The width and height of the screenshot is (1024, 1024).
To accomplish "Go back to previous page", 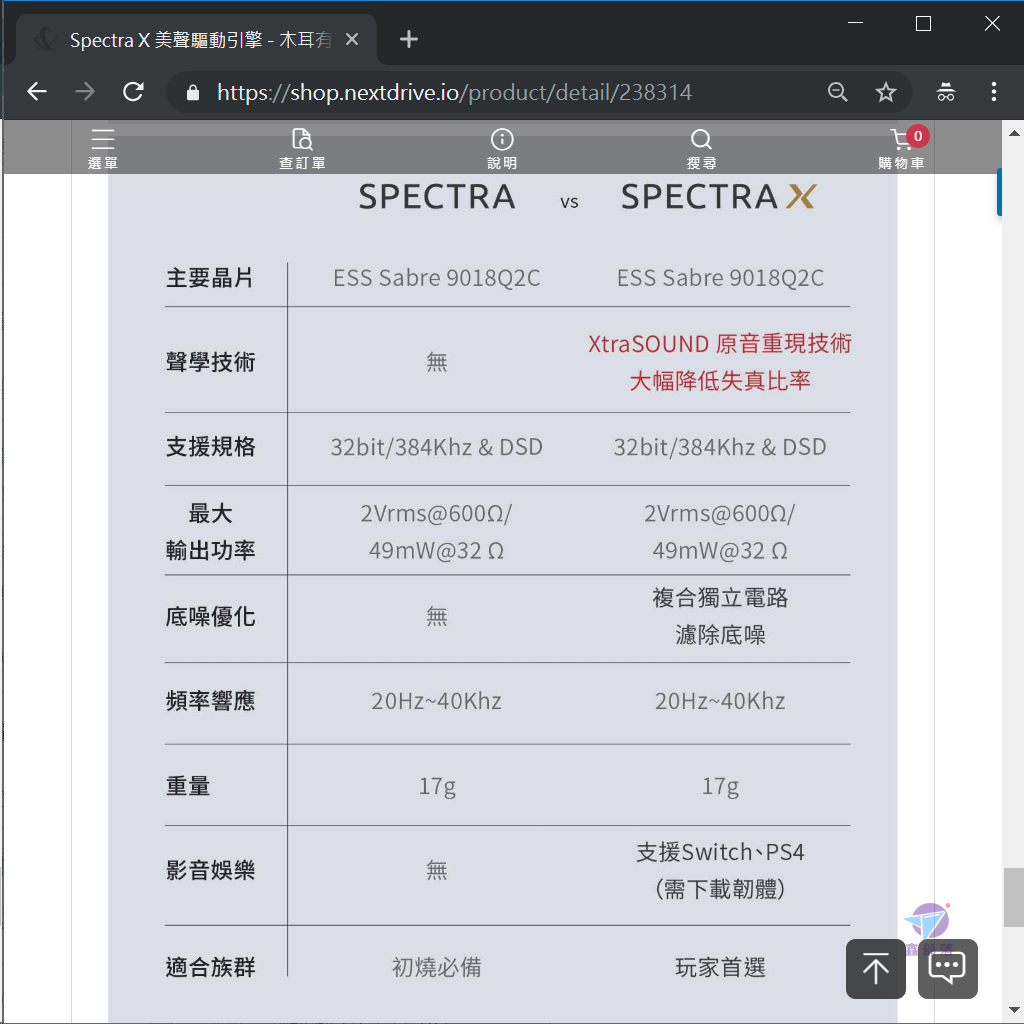I will [37, 92].
